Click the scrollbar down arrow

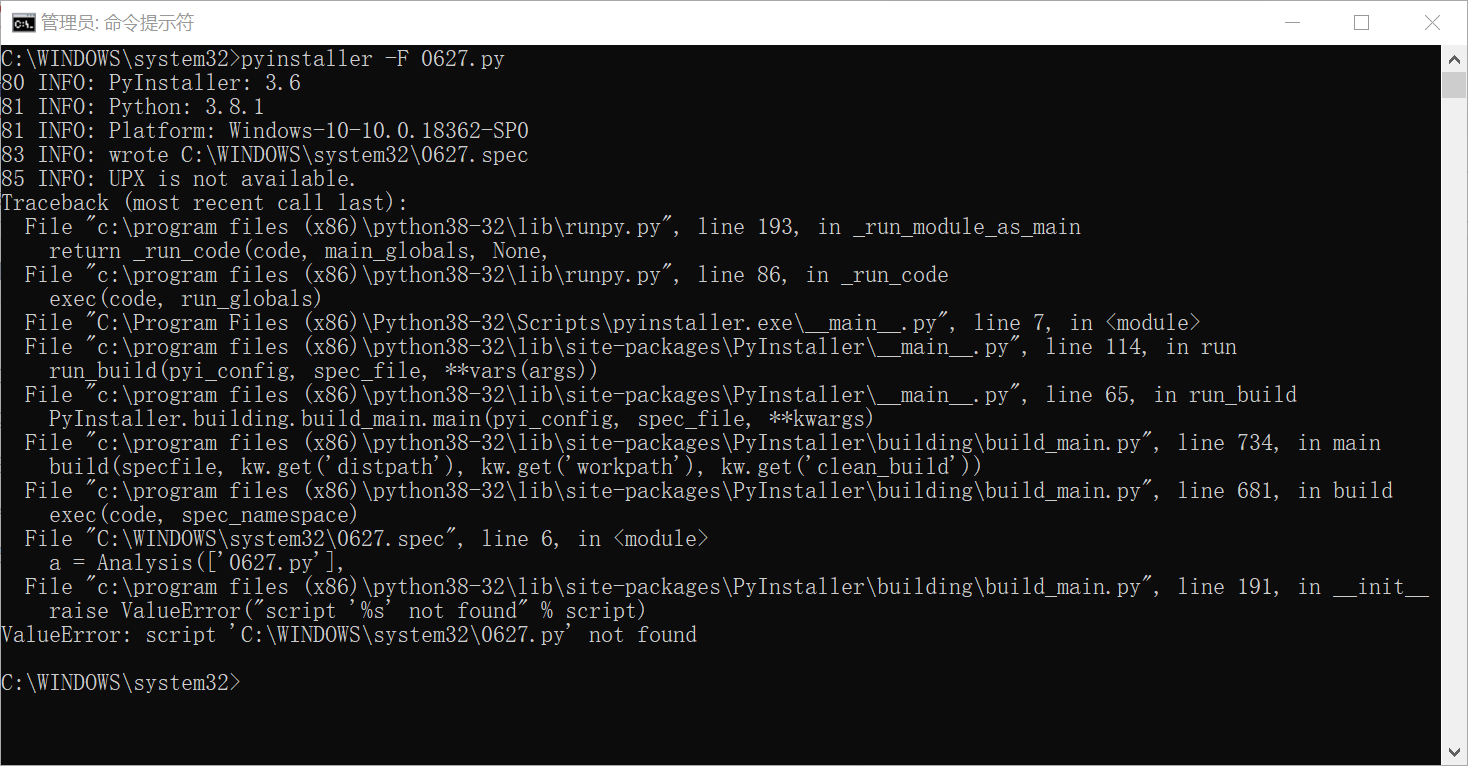coord(1454,752)
